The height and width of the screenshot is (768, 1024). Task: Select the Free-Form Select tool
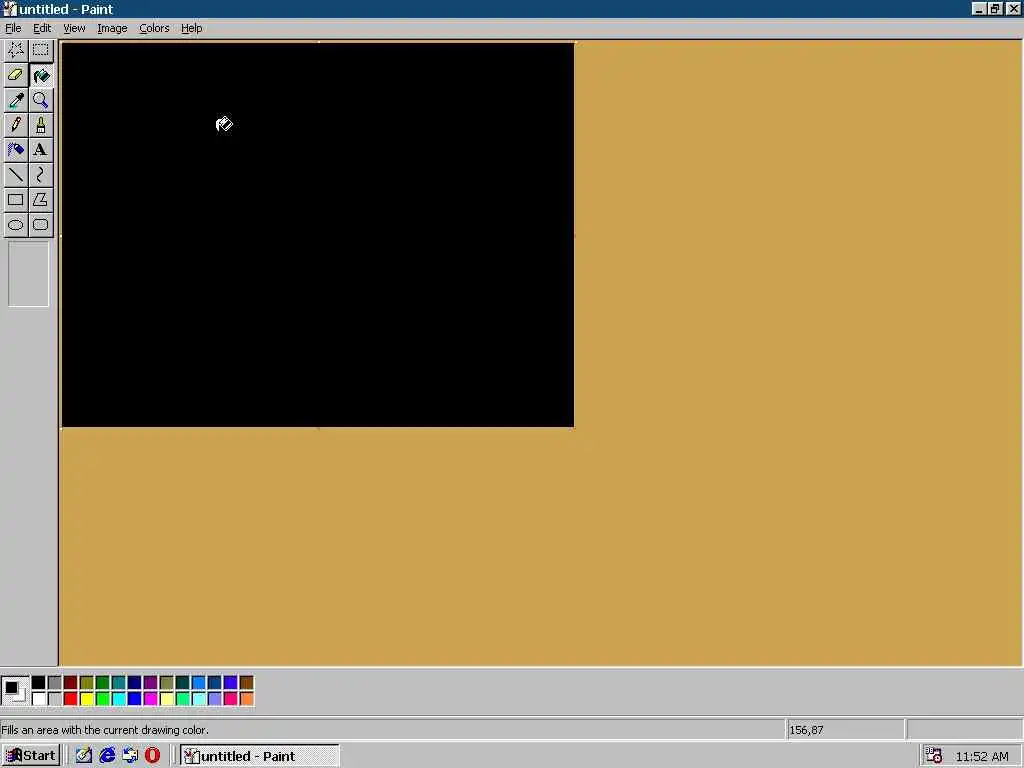16,50
